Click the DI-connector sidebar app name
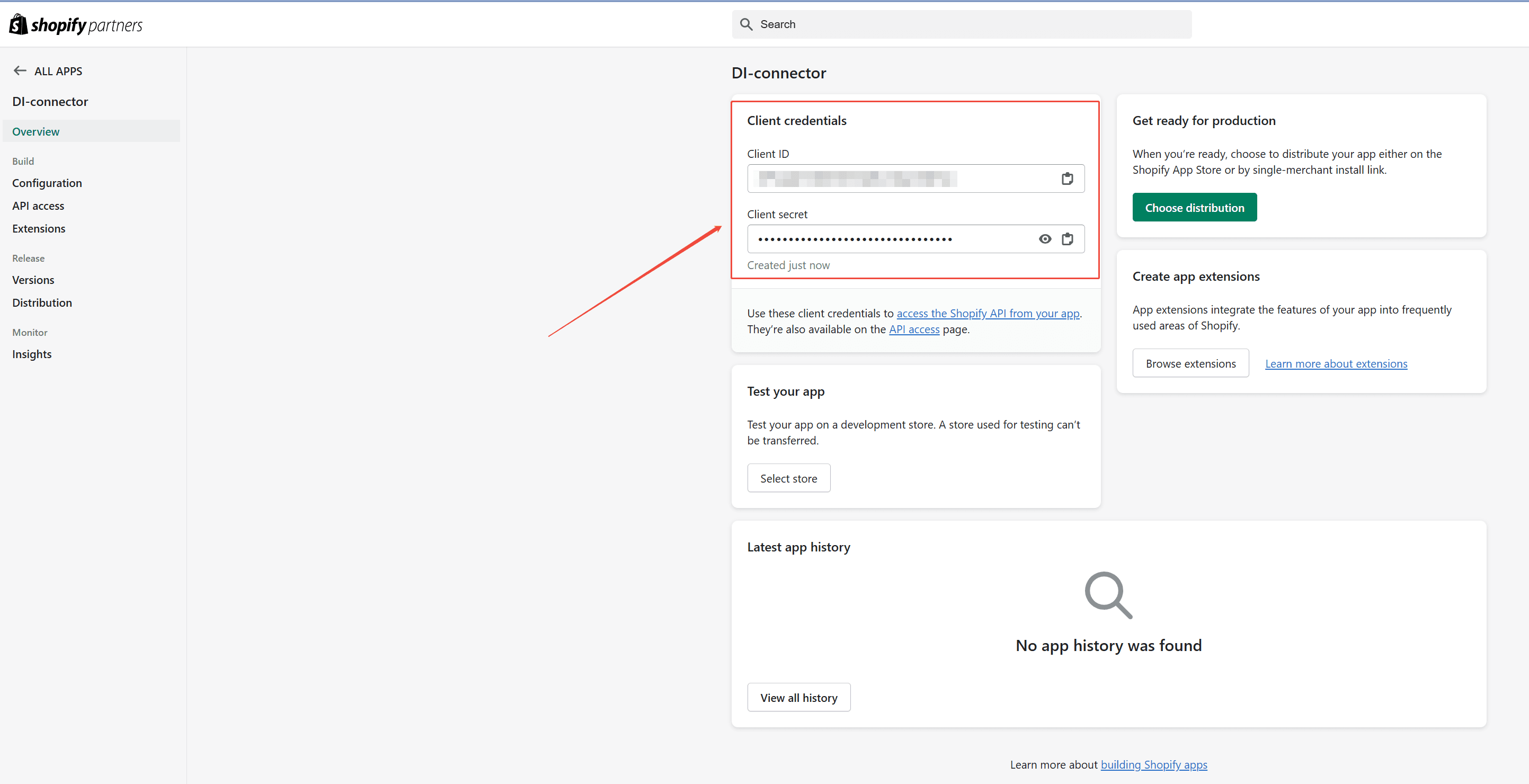This screenshot has height=784, width=1529. pos(50,102)
